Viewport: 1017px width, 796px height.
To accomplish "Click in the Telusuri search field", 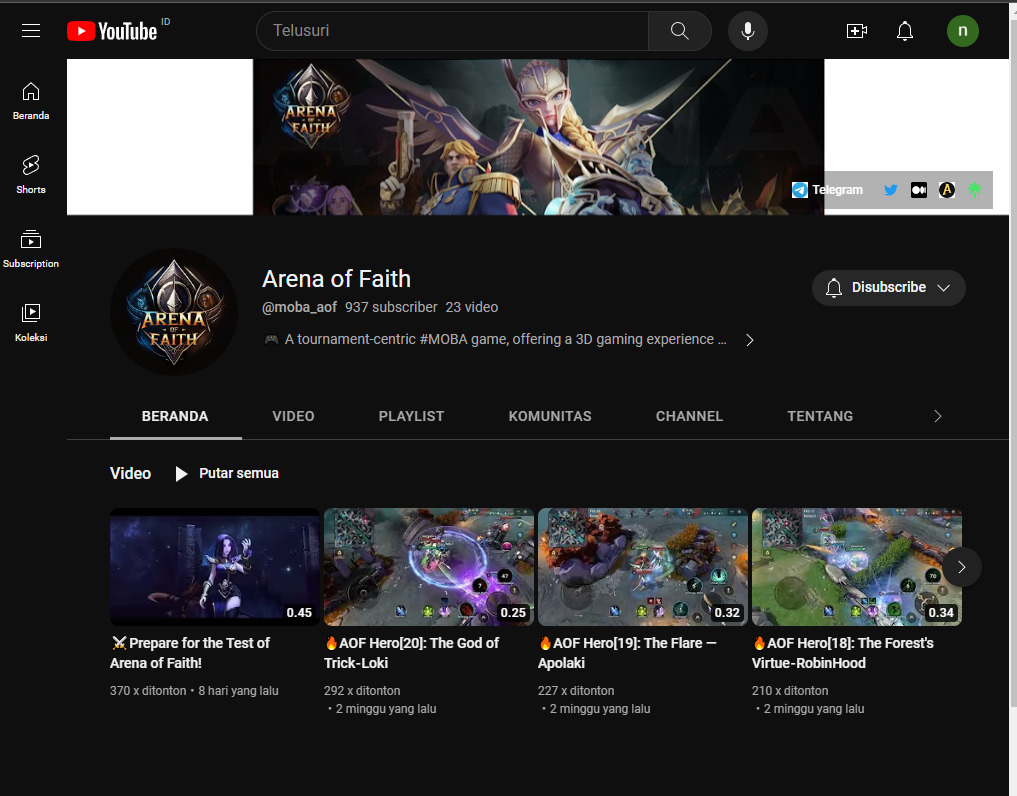I will click(452, 30).
